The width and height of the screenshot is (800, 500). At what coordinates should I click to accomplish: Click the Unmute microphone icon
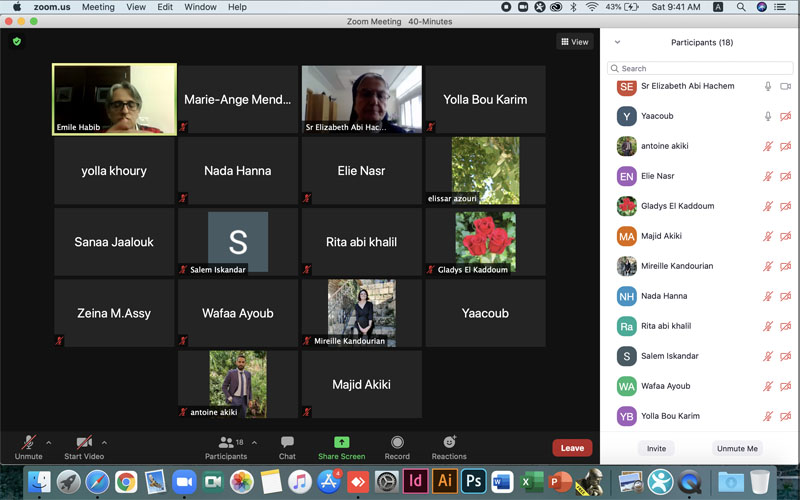click(x=29, y=442)
